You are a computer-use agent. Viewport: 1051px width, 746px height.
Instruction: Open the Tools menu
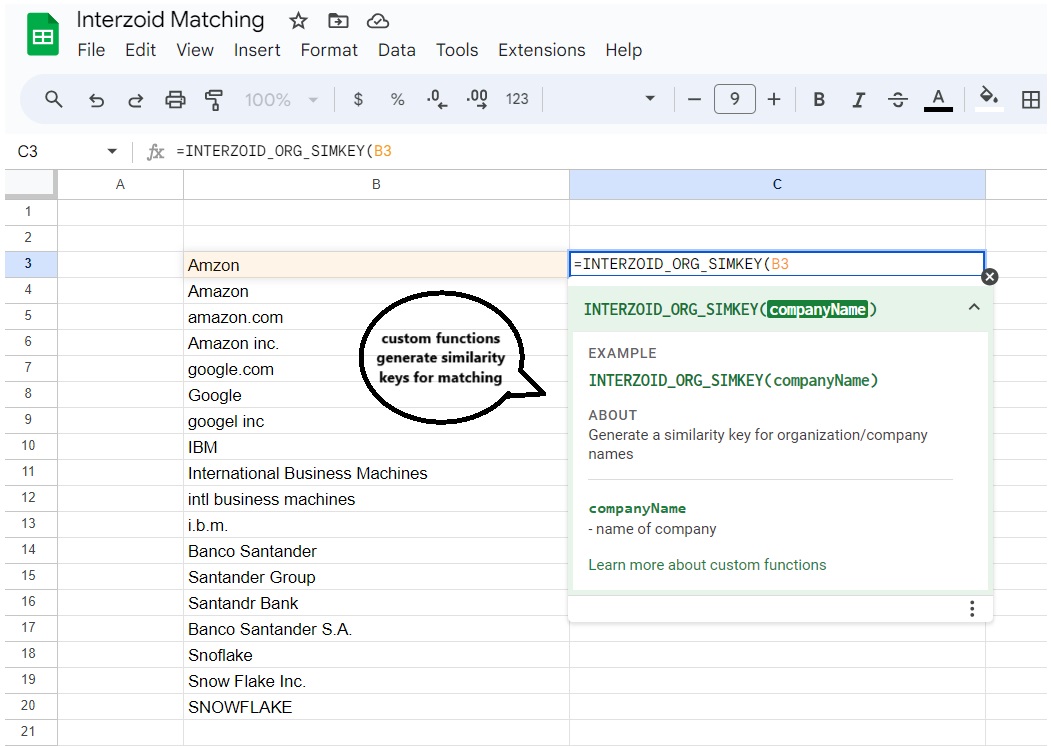(x=457, y=50)
